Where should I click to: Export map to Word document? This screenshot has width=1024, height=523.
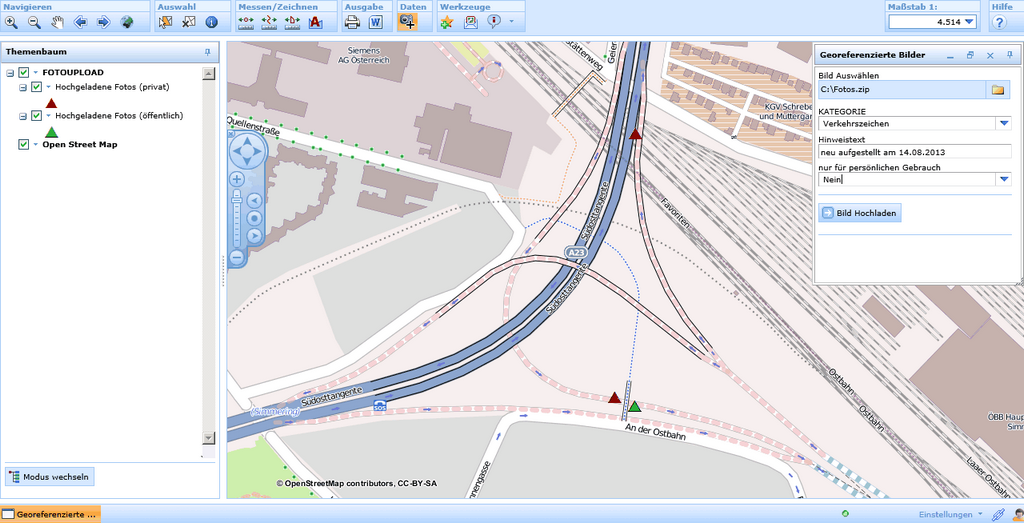(376, 22)
